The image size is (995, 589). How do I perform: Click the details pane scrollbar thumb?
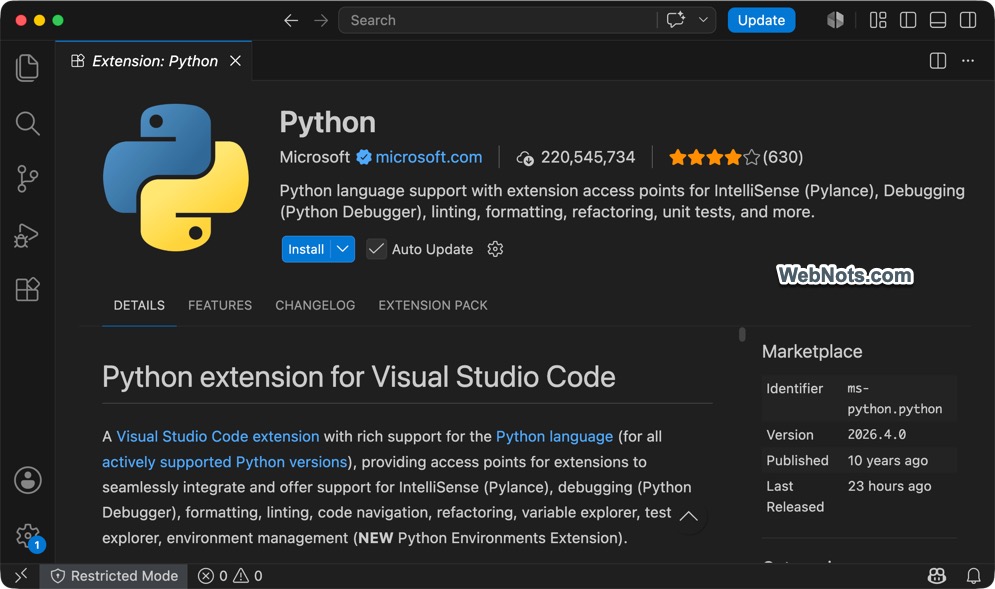(x=742, y=334)
